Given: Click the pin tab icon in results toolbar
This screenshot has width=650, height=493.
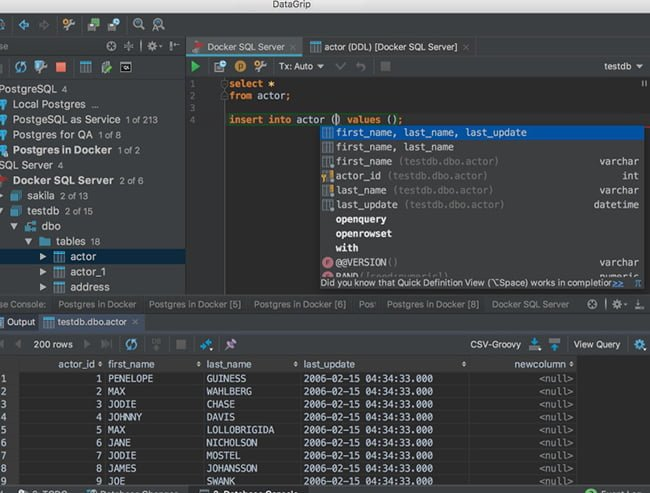Looking at the screenshot, I should click(x=230, y=344).
